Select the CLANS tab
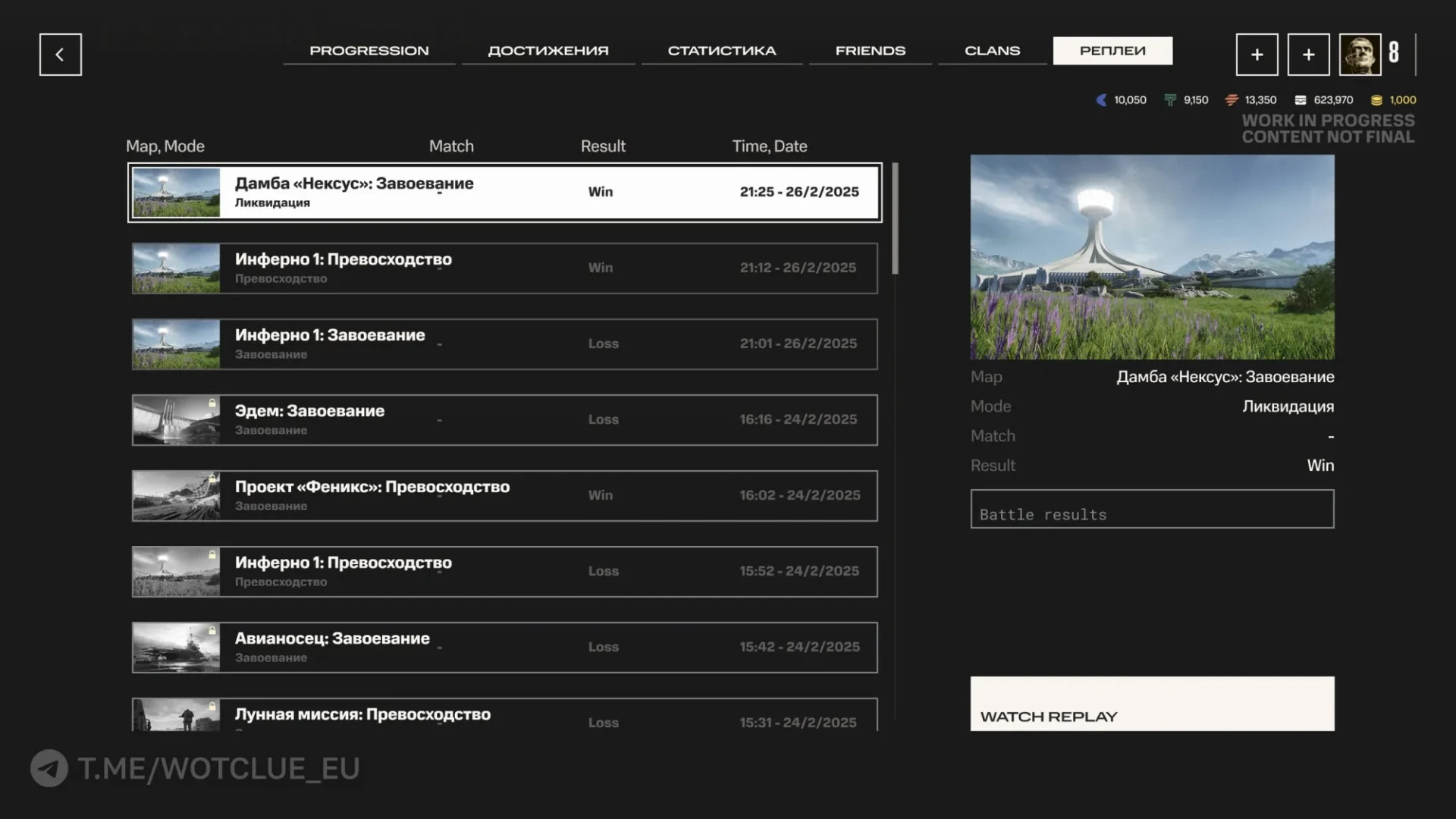 992,51
